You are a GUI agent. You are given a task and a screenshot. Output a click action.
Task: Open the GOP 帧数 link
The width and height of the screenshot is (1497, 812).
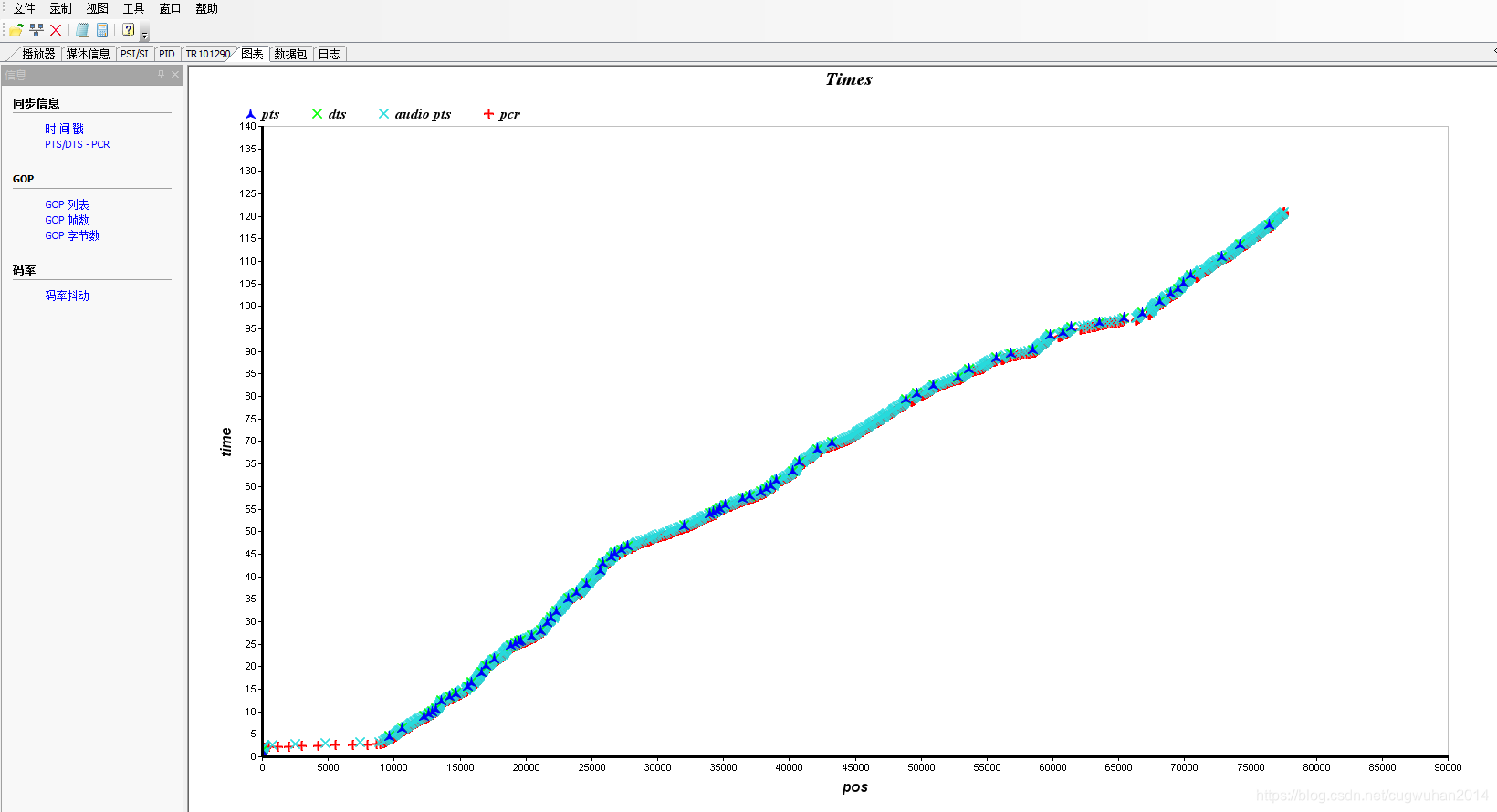coord(67,220)
